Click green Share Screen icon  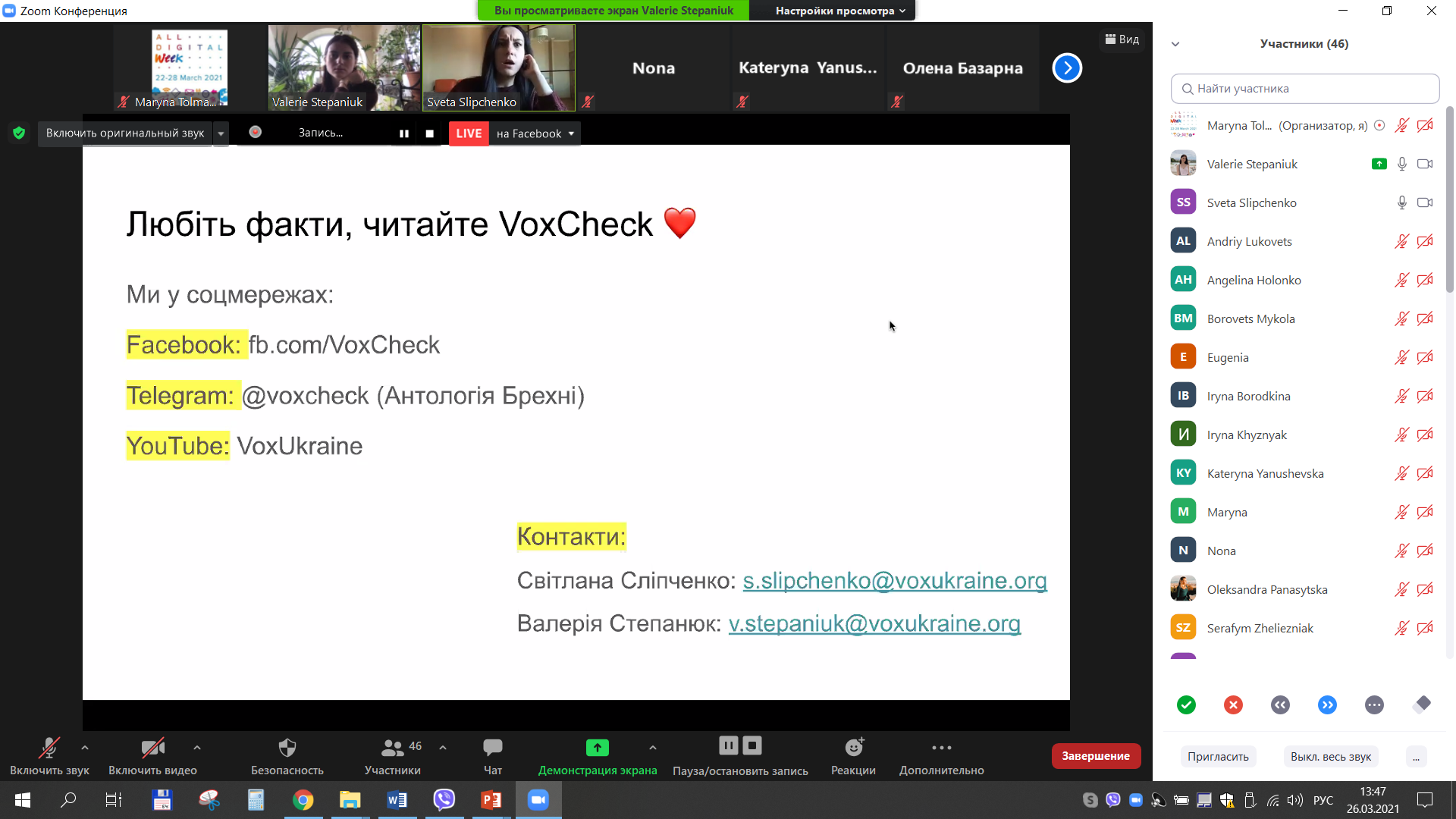[x=597, y=748]
